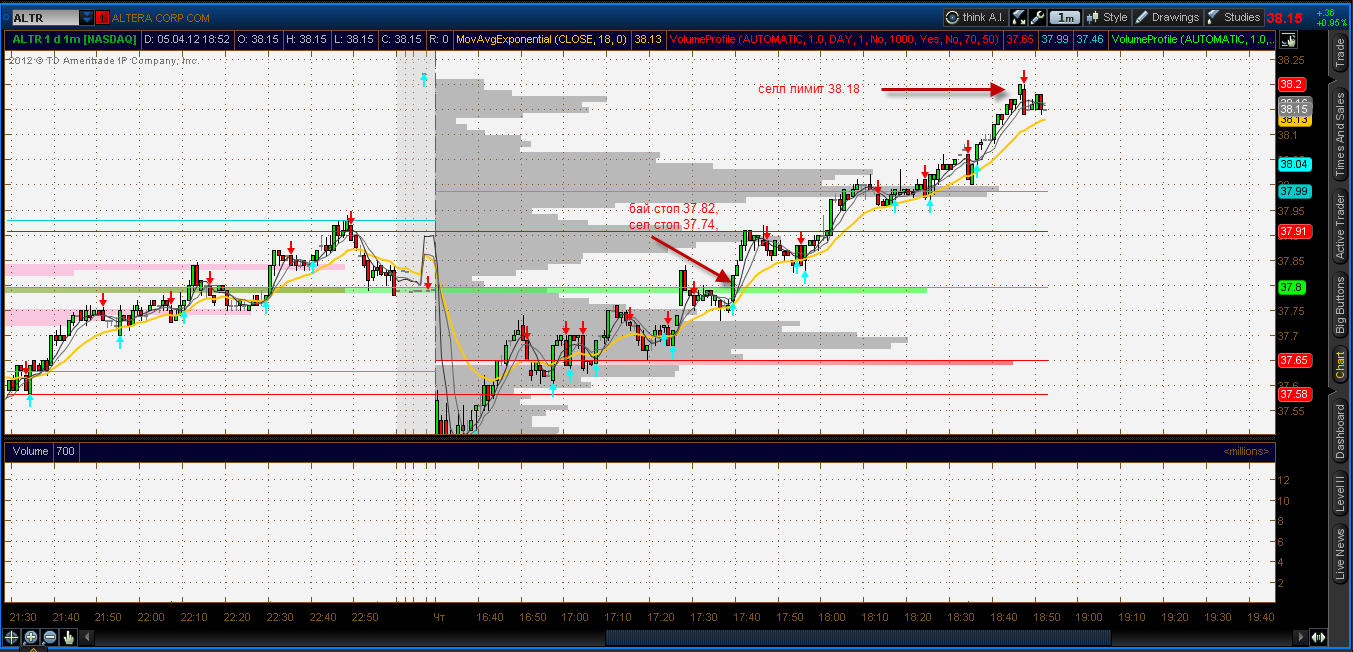Click the ALTERA CORP COM company name
The height and width of the screenshot is (652, 1353).
pyautogui.click(x=161, y=18)
